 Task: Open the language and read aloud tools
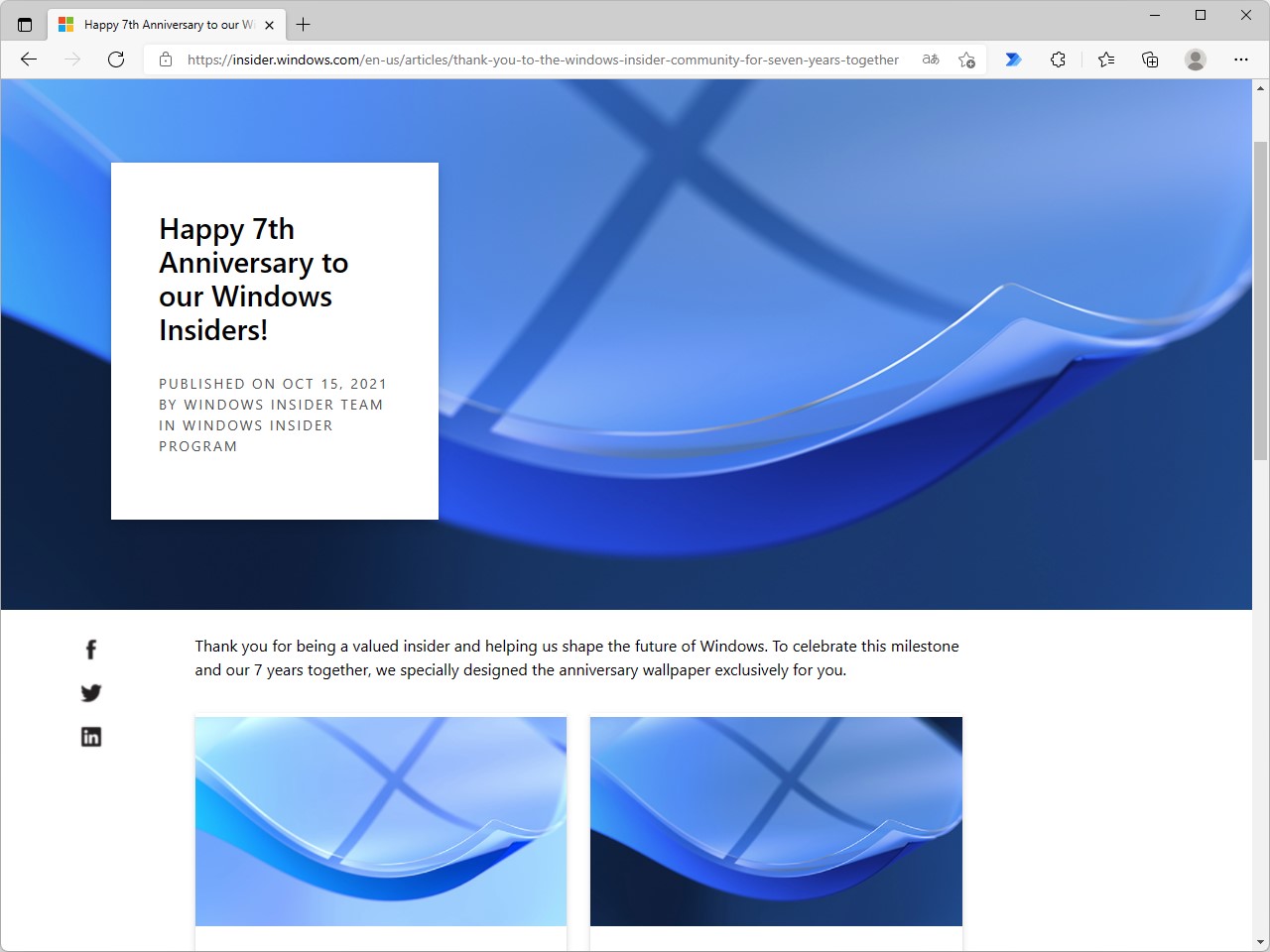pos(930,59)
